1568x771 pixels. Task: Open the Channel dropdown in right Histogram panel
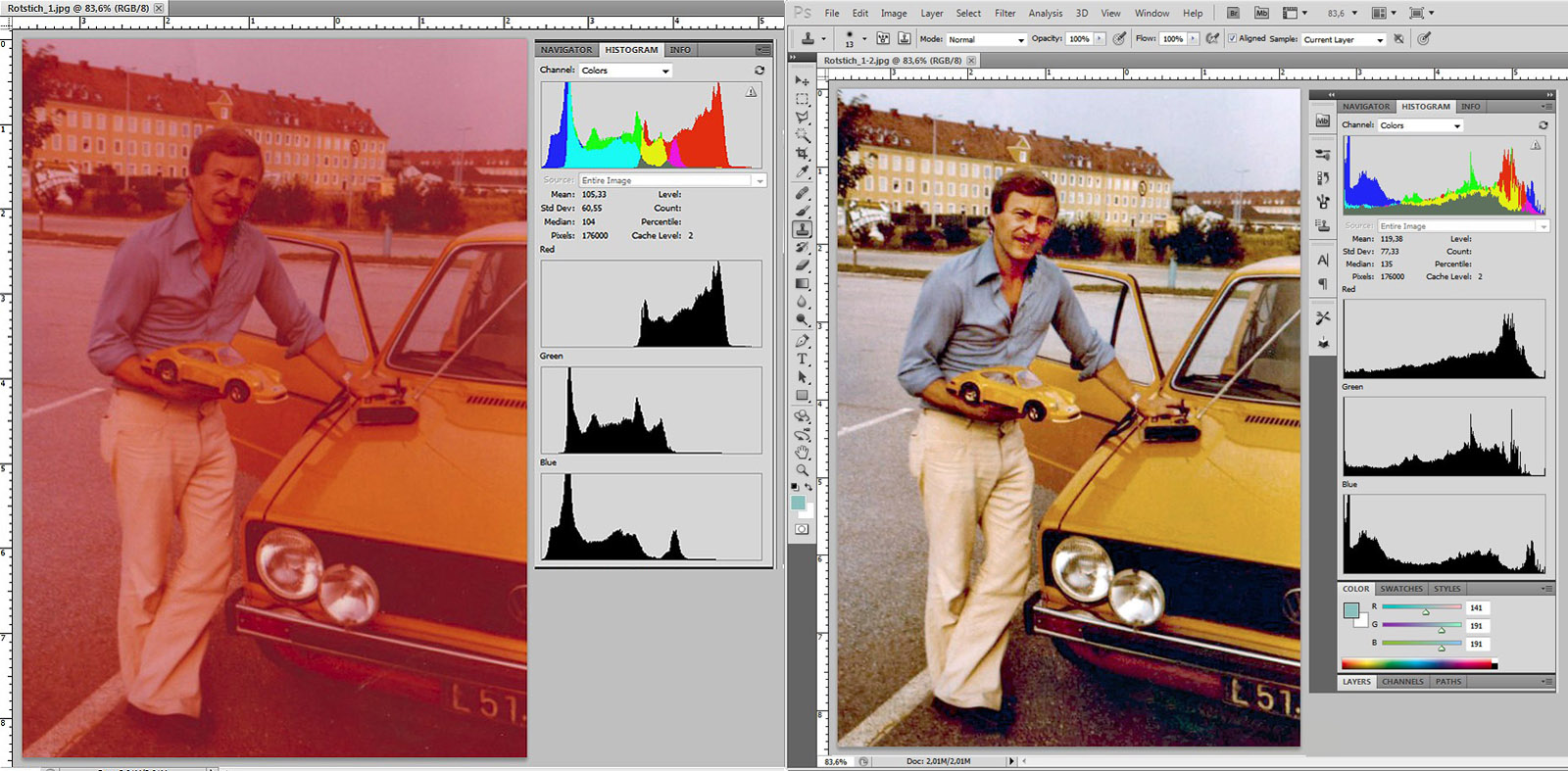click(x=1420, y=125)
